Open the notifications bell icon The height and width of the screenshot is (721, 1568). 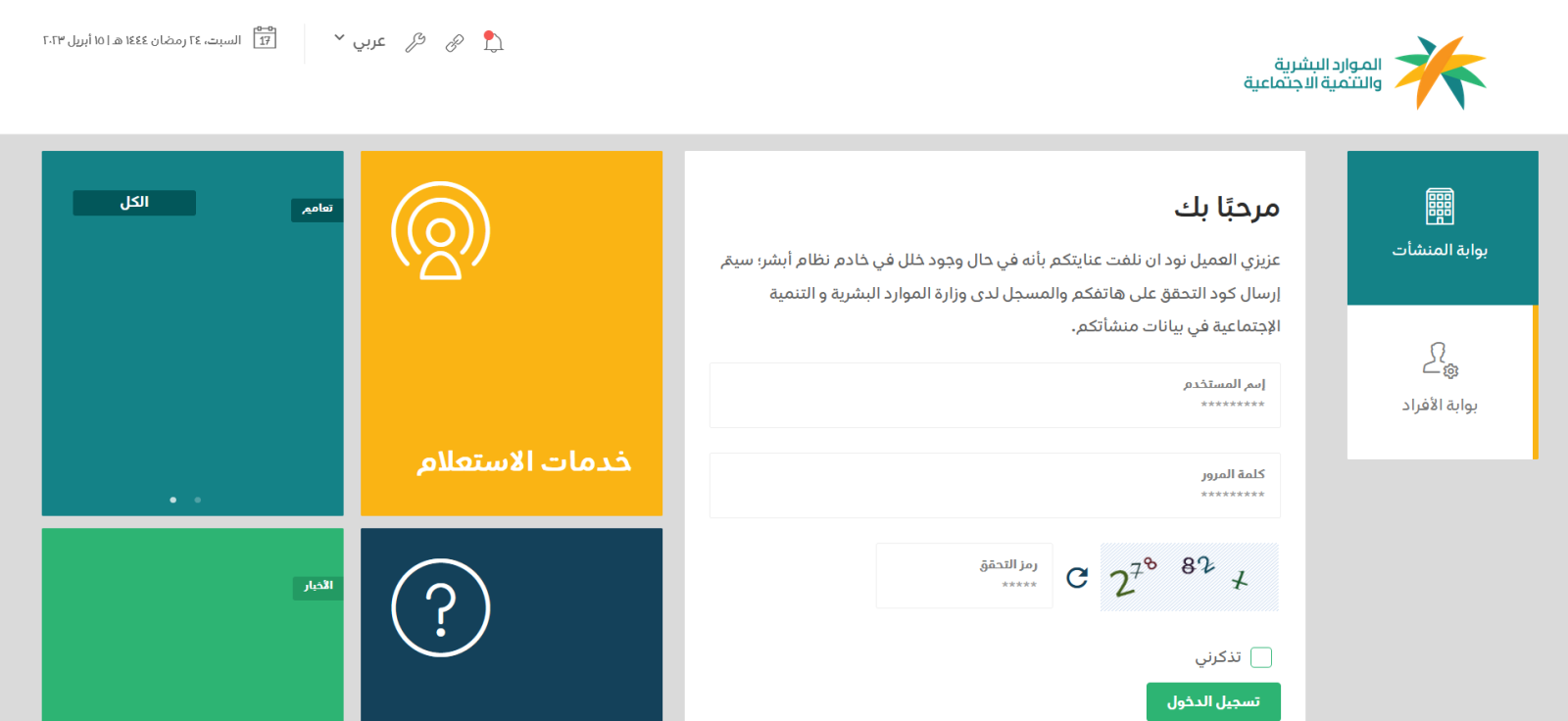[493, 42]
